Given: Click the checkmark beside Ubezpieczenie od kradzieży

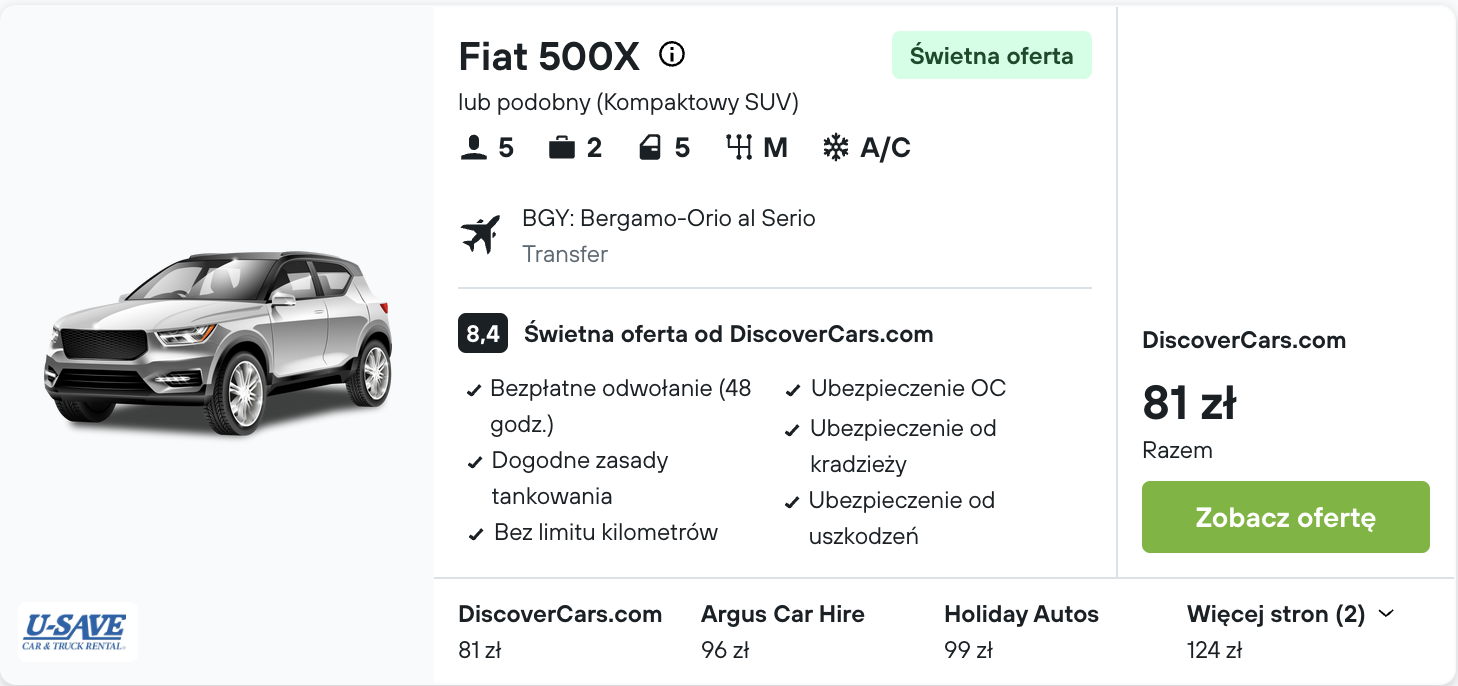Looking at the screenshot, I should [x=792, y=430].
